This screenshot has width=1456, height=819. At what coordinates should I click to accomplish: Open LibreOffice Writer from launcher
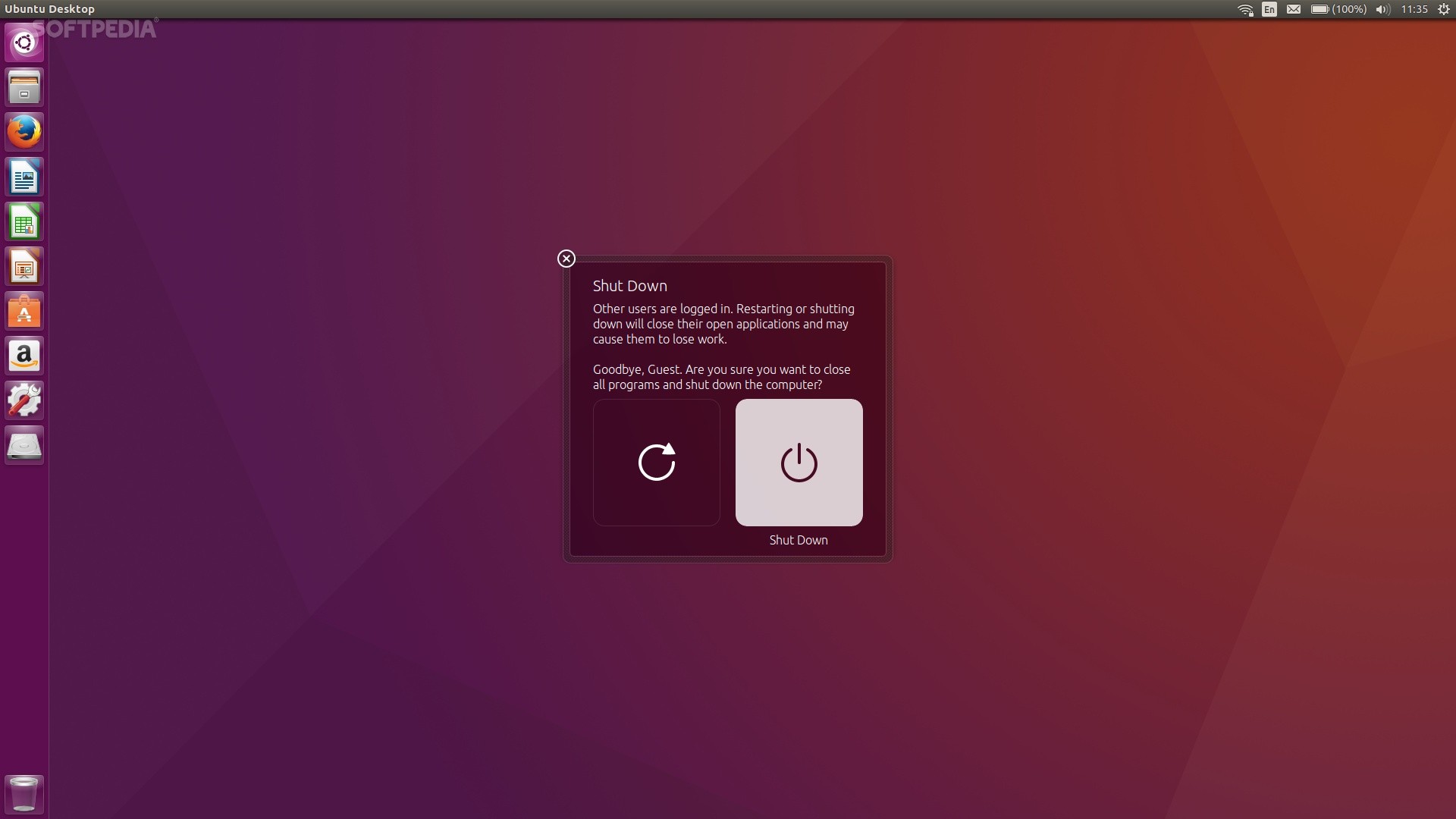point(24,177)
